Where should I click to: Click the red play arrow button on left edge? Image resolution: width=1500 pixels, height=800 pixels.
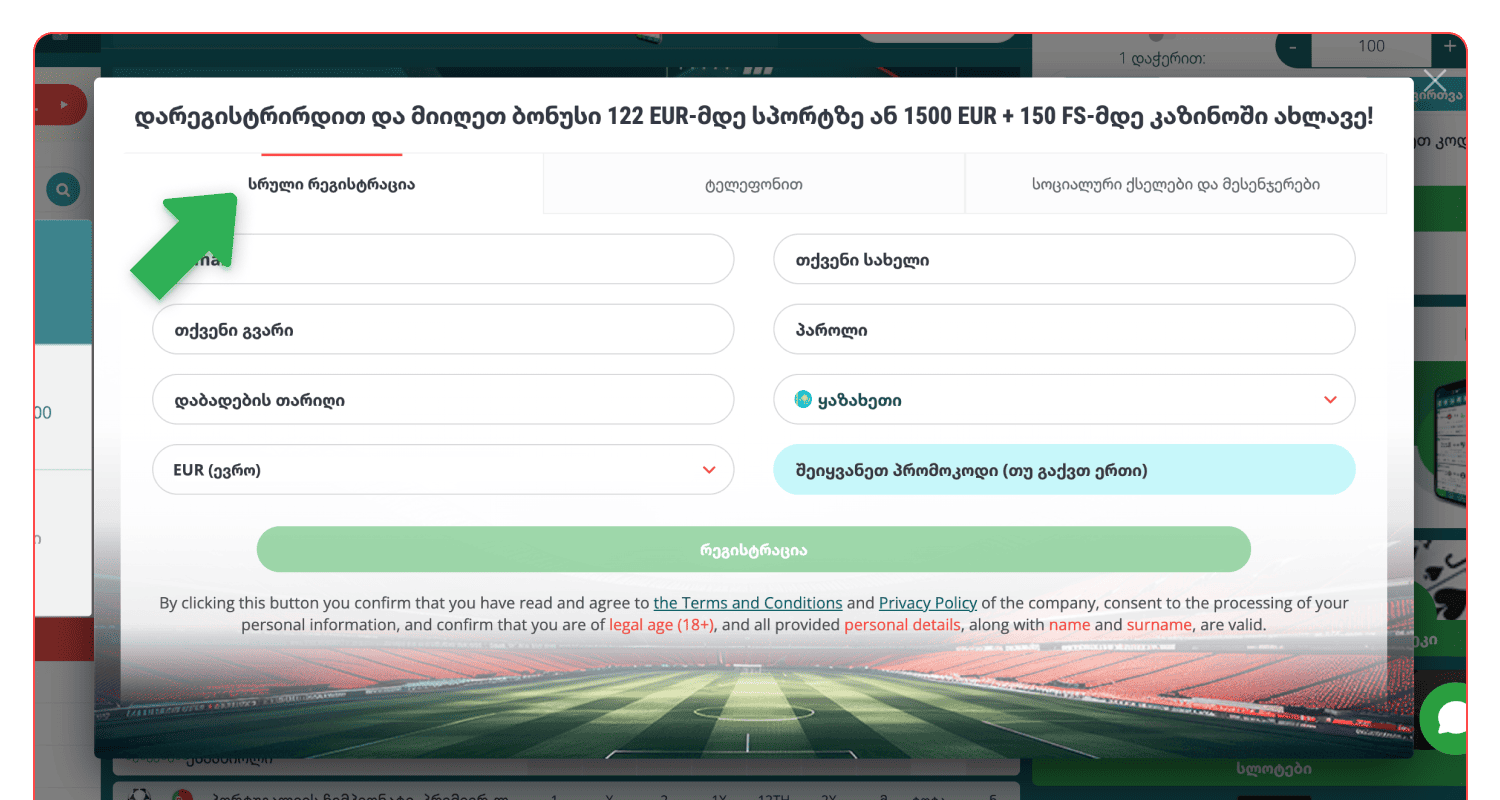click(x=62, y=104)
